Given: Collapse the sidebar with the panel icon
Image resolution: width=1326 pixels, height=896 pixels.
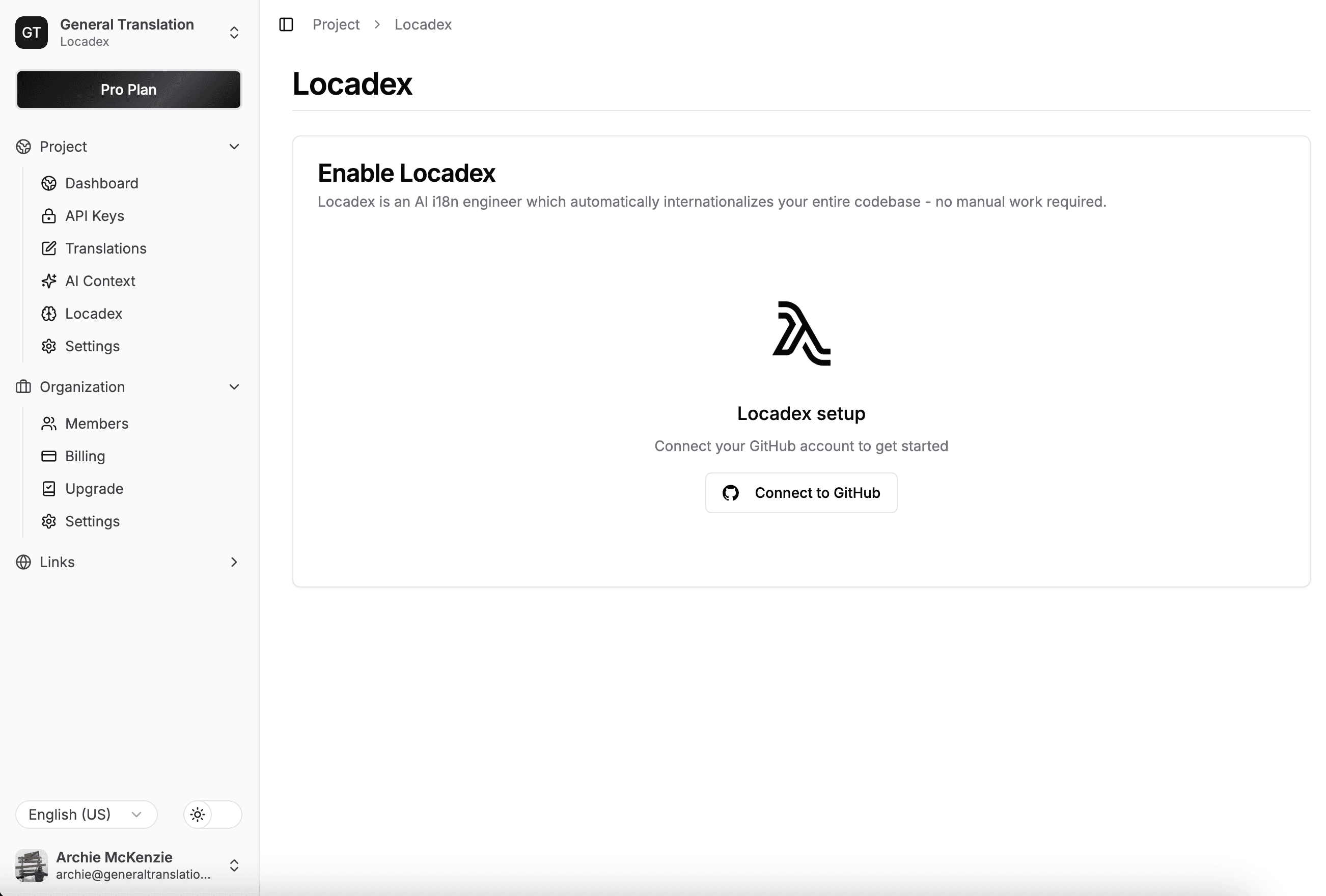Looking at the screenshot, I should pyautogui.click(x=286, y=24).
